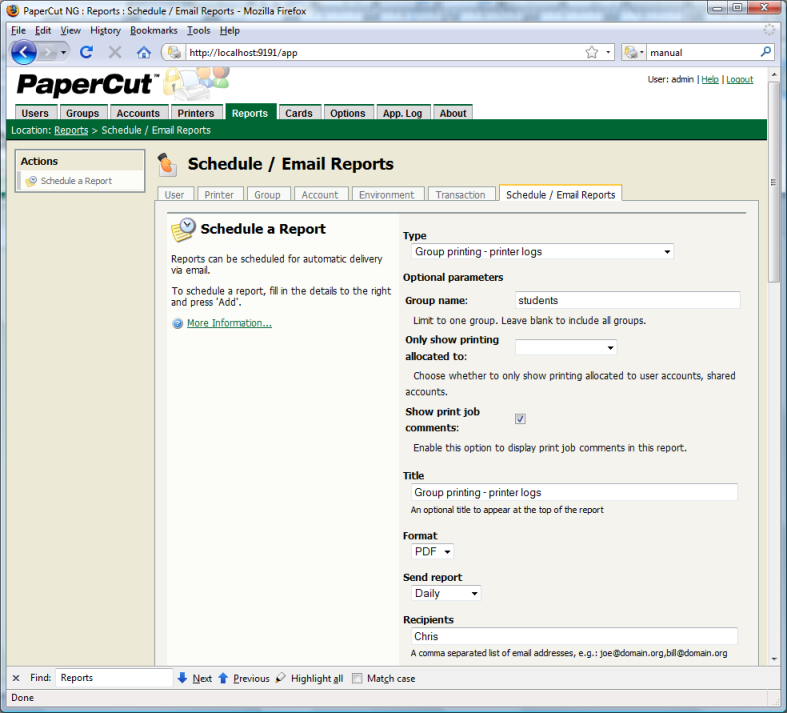The width and height of the screenshot is (787, 713).
Task: Close the find bar with the X
Action: (16, 678)
